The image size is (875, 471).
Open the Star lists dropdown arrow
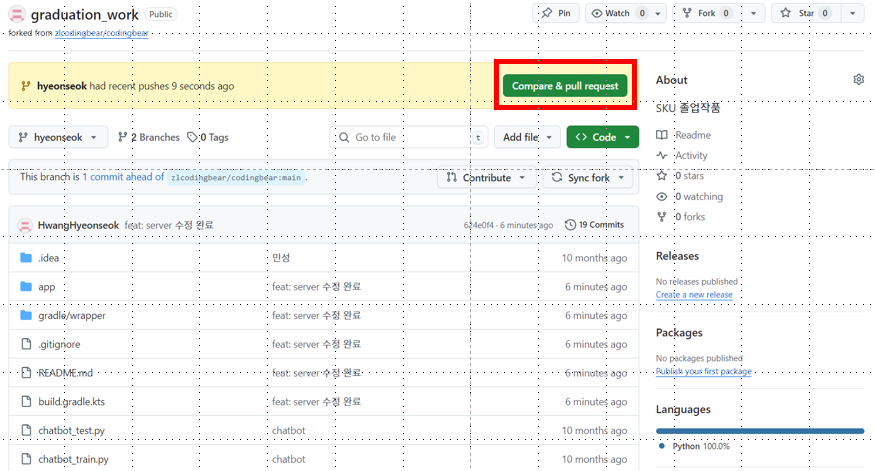[853, 13]
